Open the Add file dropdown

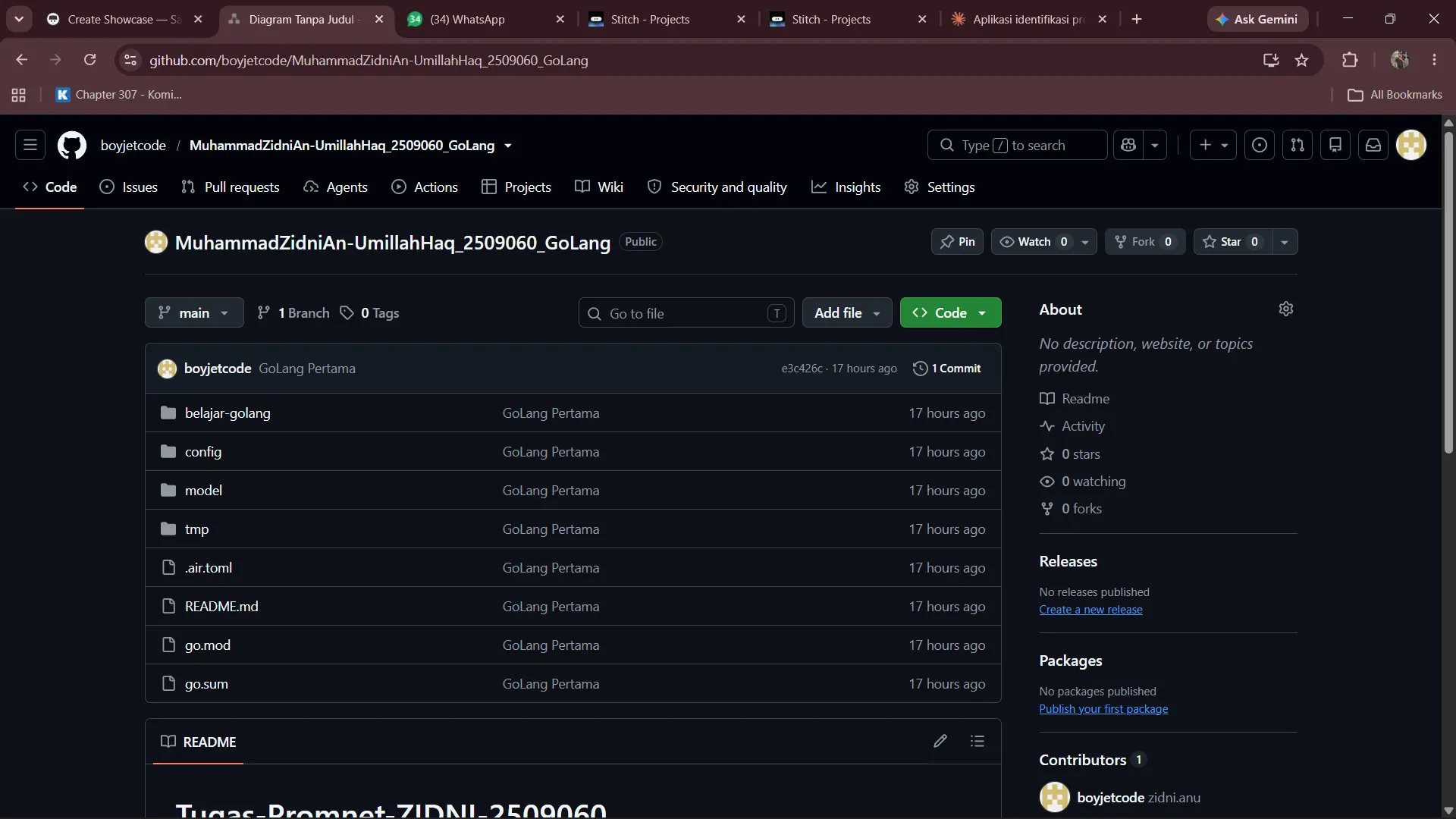[847, 312]
